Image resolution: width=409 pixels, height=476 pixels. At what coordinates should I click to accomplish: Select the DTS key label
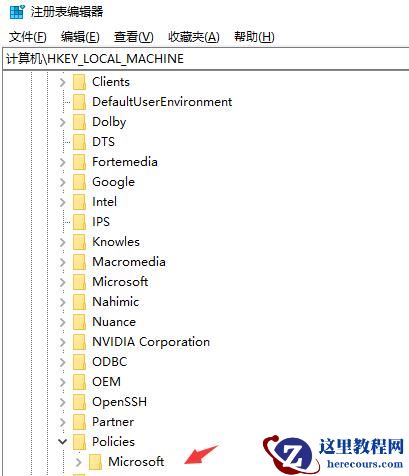[103, 142]
